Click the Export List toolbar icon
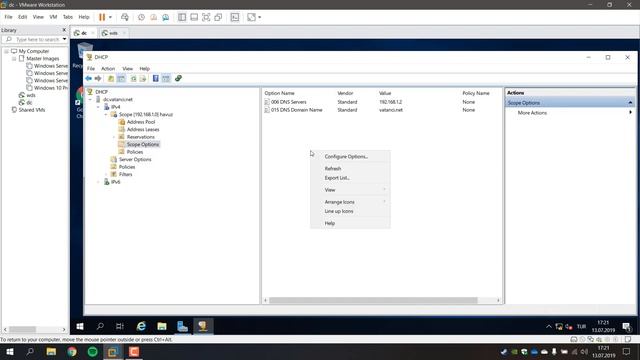 [142, 78]
